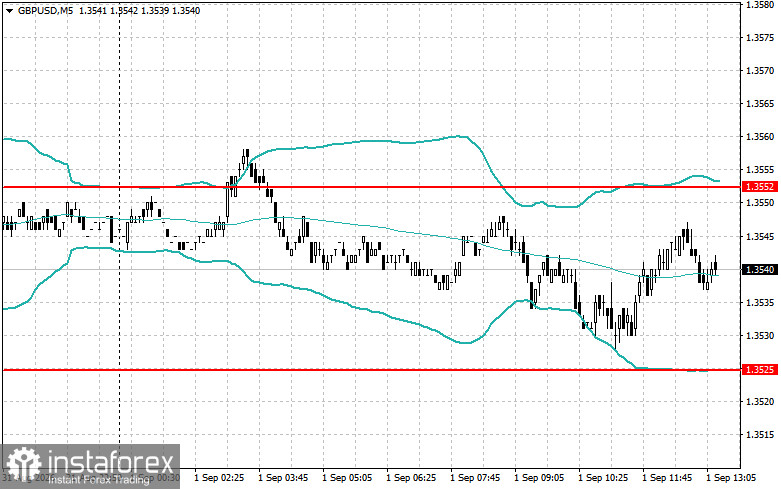Click the dropdown triangle beside GBPUSD,M5
The width and height of the screenshot is (781, 489).
click(x=9, y=10)
